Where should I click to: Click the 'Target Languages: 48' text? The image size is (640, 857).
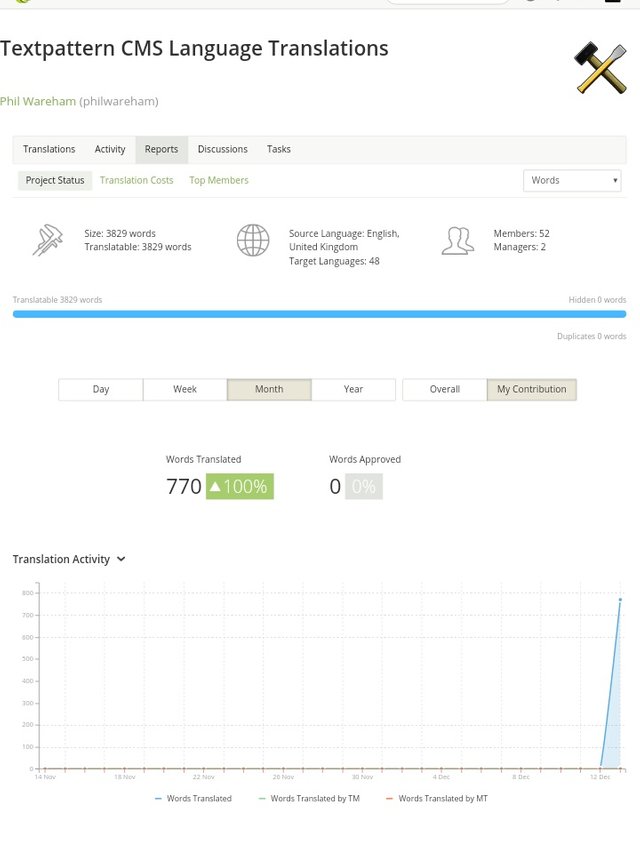[x=334, y=261]
